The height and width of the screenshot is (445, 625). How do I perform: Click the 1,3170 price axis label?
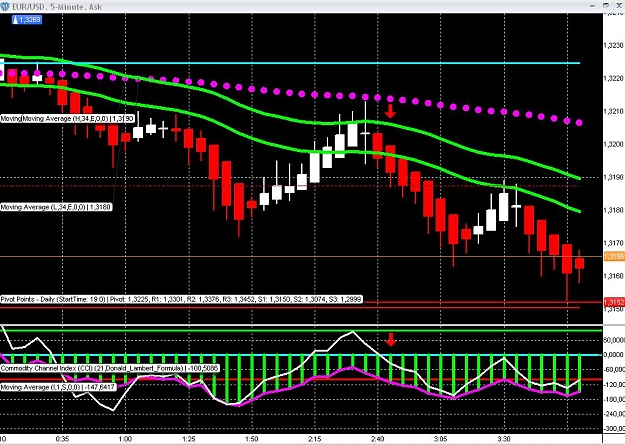click(x=614, y=242)
